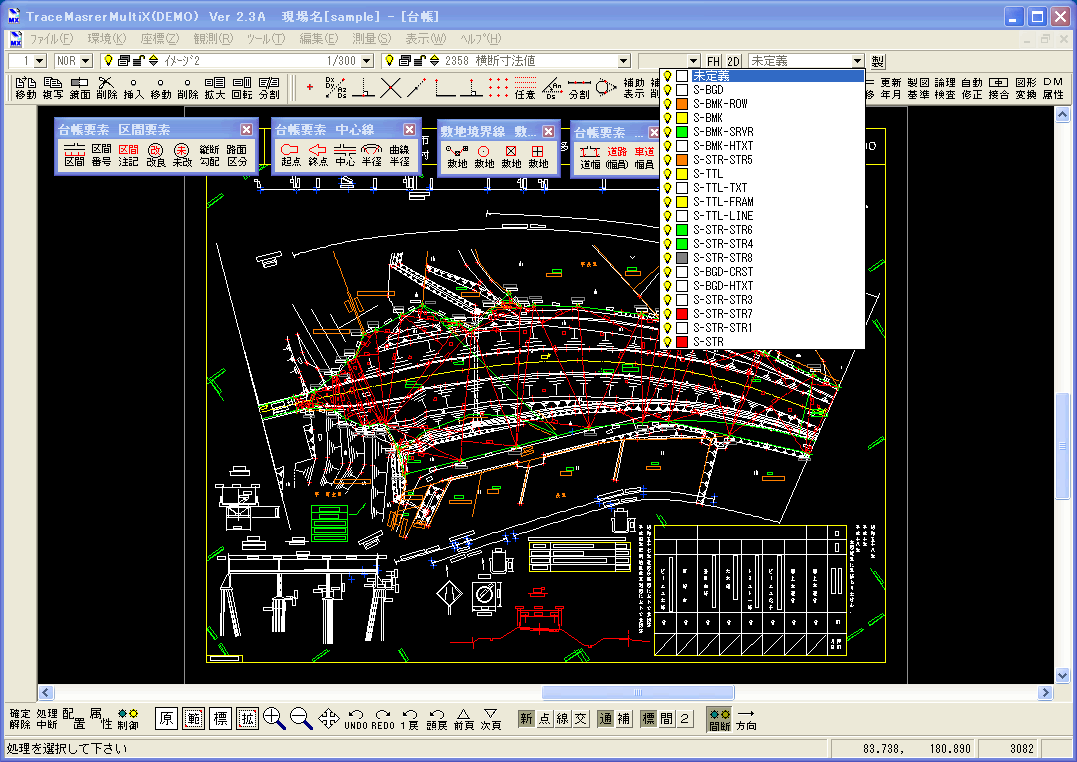
Task: Open the 環境(K) menu
Action: 107,39
